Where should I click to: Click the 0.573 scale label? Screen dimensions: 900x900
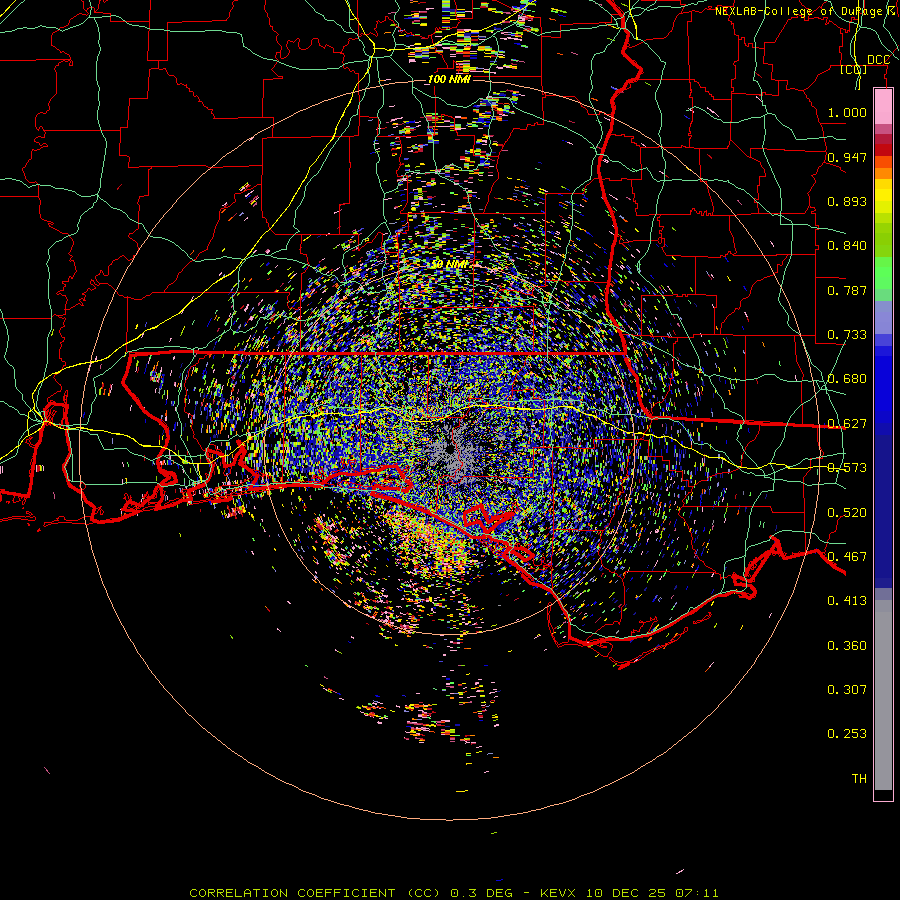847,468
